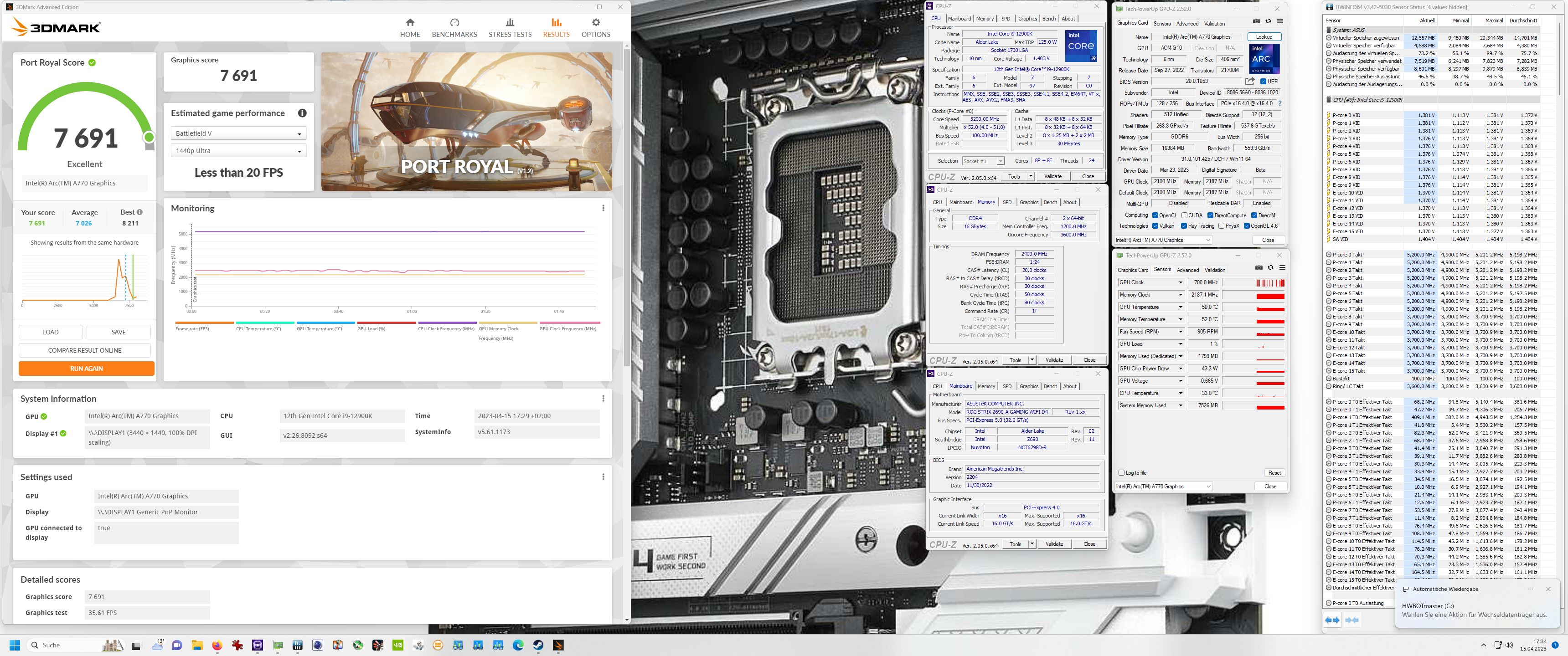Take a screenshot in GPU-Z Graphics Card window
Viewport: 1568px width, 656px height.
tap(1256, 21)
